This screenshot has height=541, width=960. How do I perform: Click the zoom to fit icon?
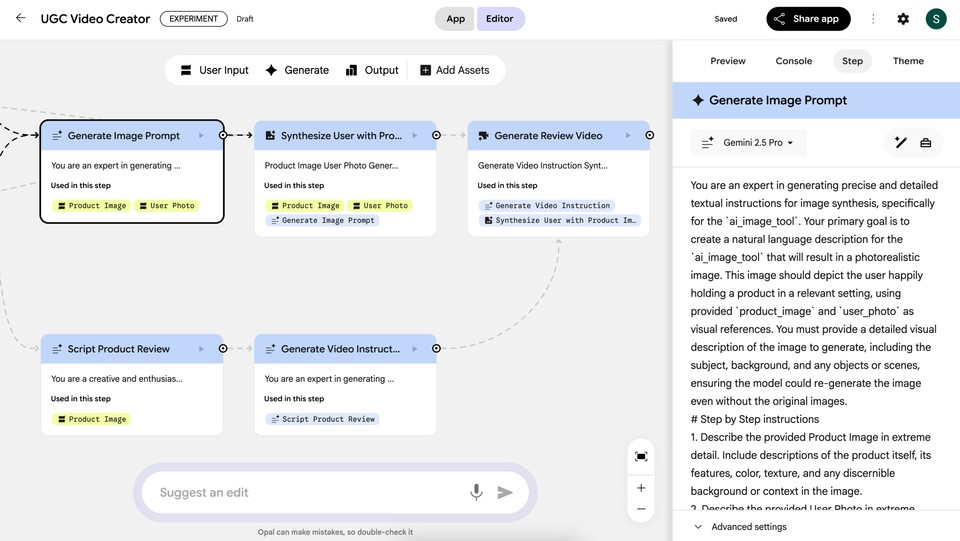[641, 456]
